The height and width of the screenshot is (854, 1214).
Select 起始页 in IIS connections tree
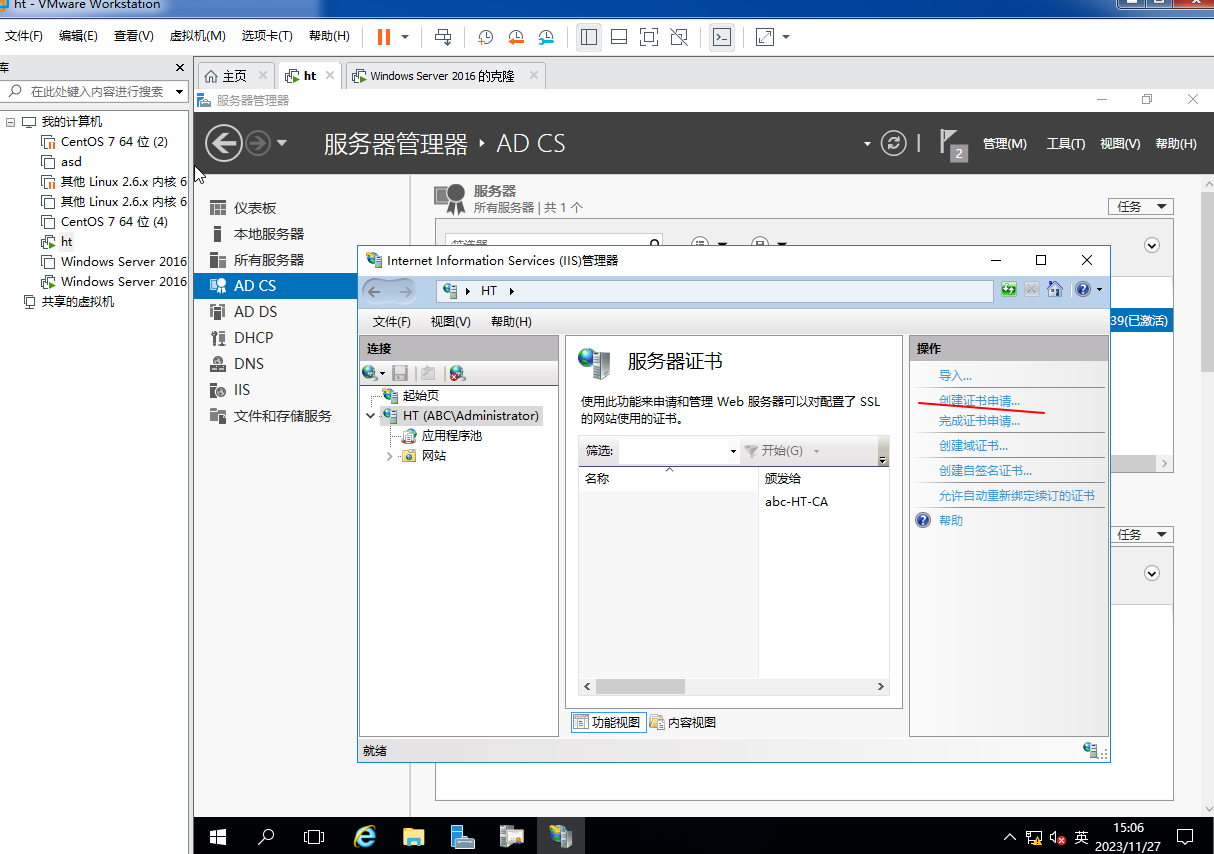tap(421, 396)
